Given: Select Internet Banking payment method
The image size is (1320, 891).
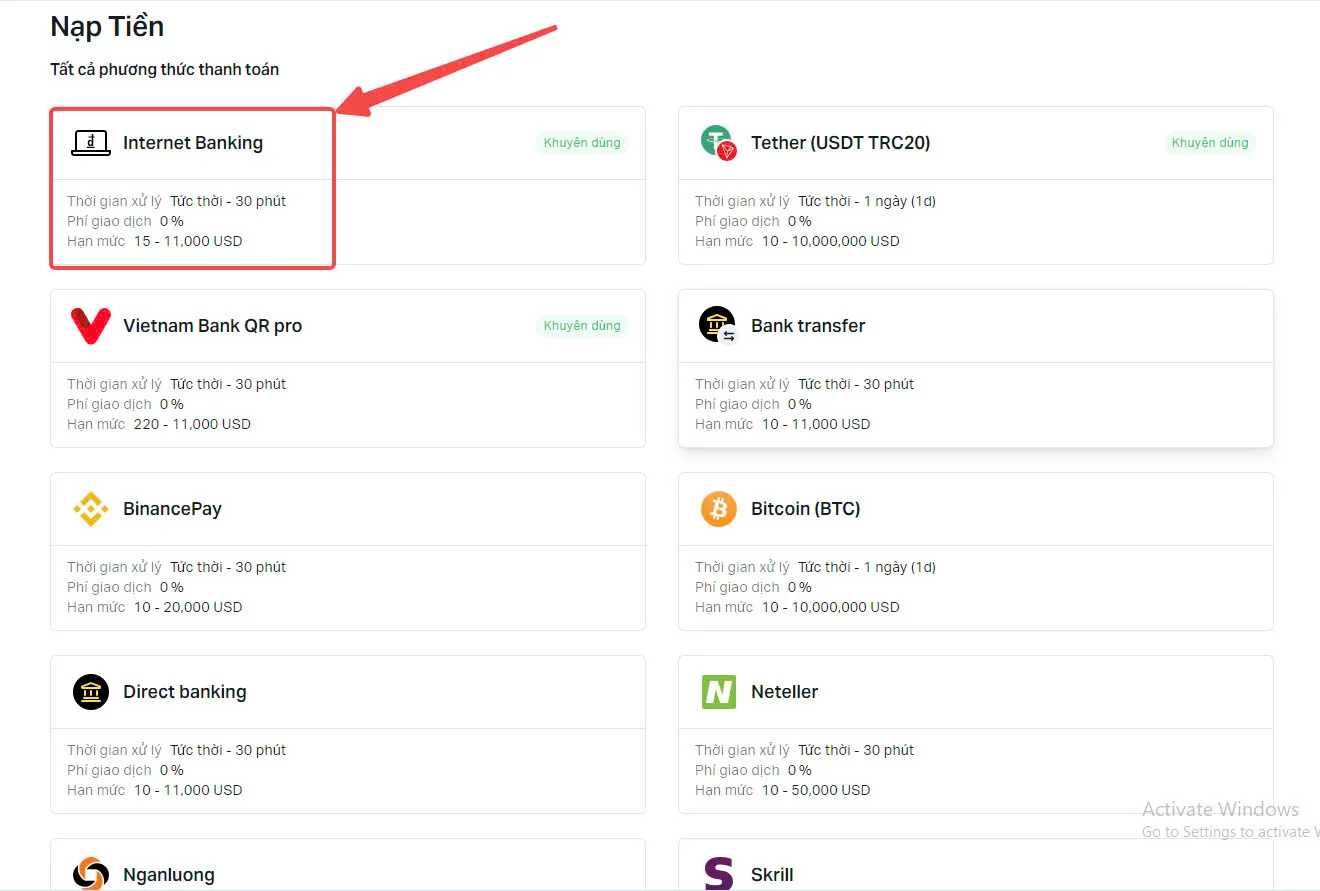Looking at the screenshot, I should click(x=348, y=186).
